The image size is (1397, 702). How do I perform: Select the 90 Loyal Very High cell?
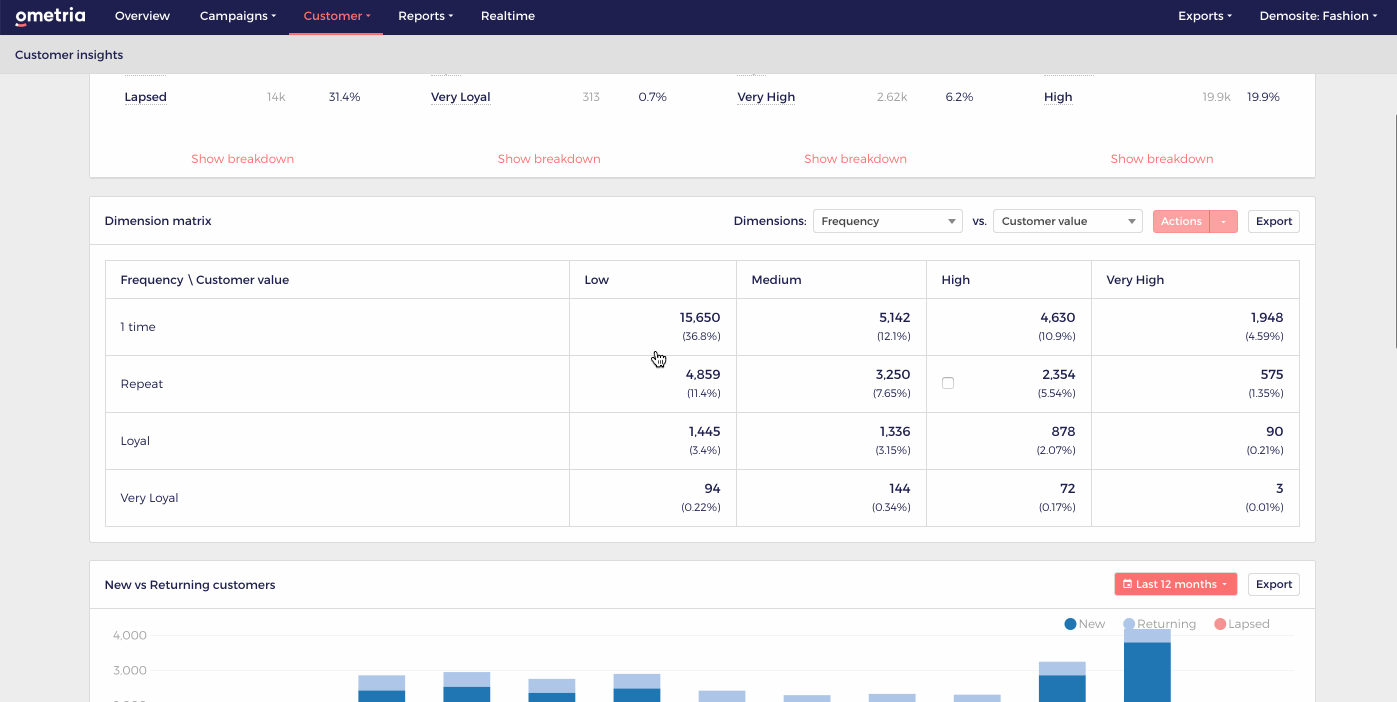point(1195,441)
